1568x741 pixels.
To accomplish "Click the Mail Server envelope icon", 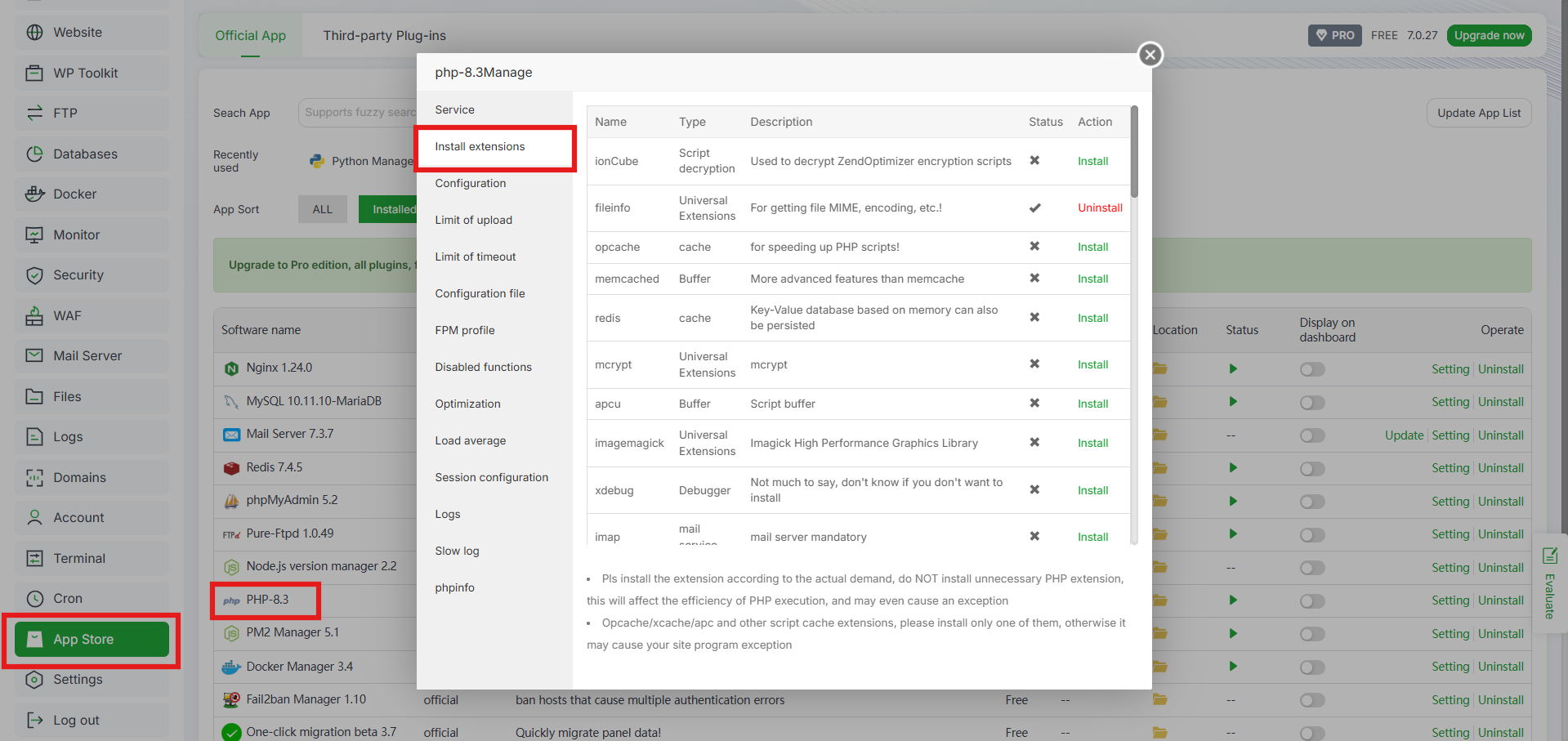I will 34,355.
